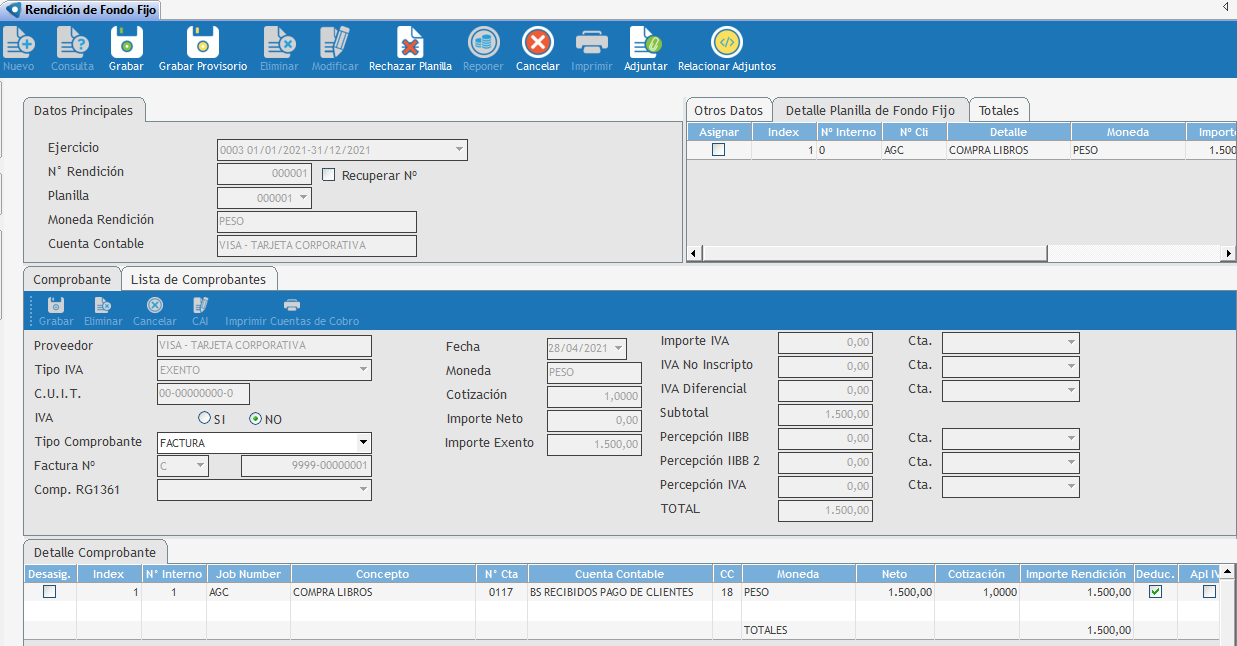Switch to the Totales tab
The width and height of the screenshot is (1237, 646).
(999, 110)
